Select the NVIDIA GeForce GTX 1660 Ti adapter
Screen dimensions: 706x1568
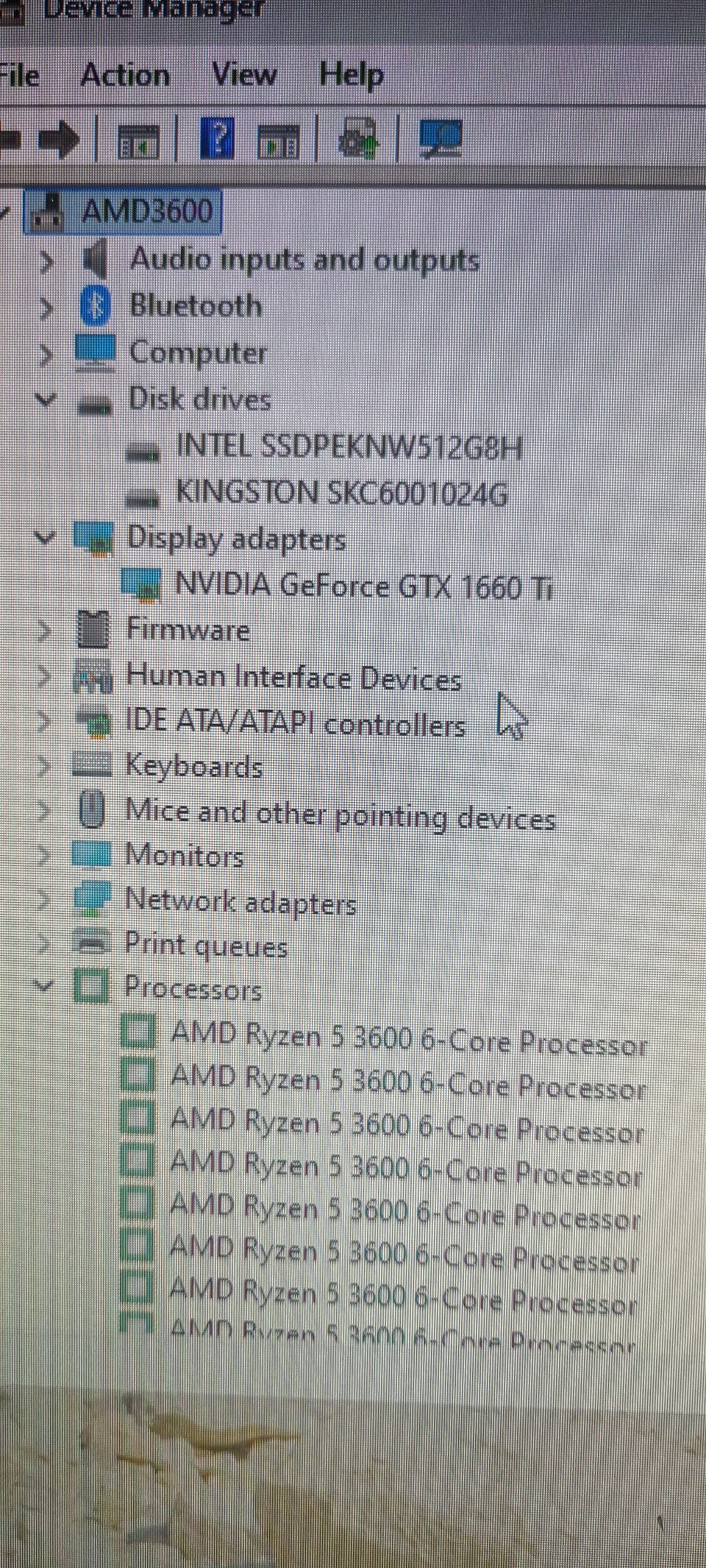pos(363,586)
